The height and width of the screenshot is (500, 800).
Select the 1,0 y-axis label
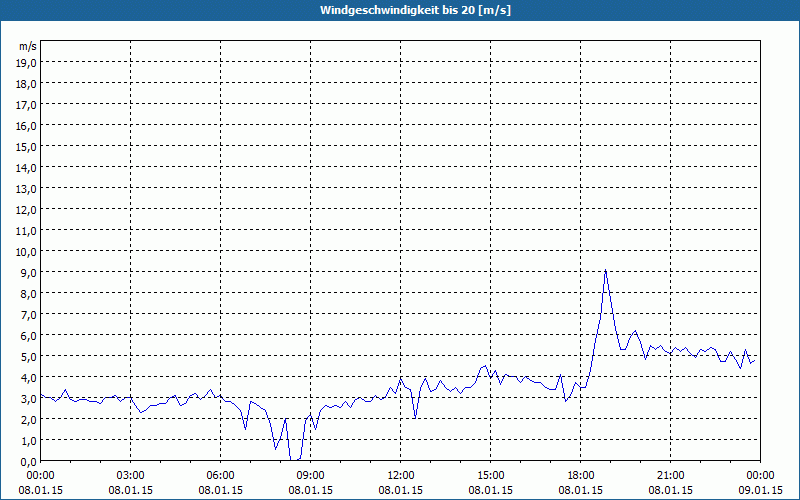(29, 441)
